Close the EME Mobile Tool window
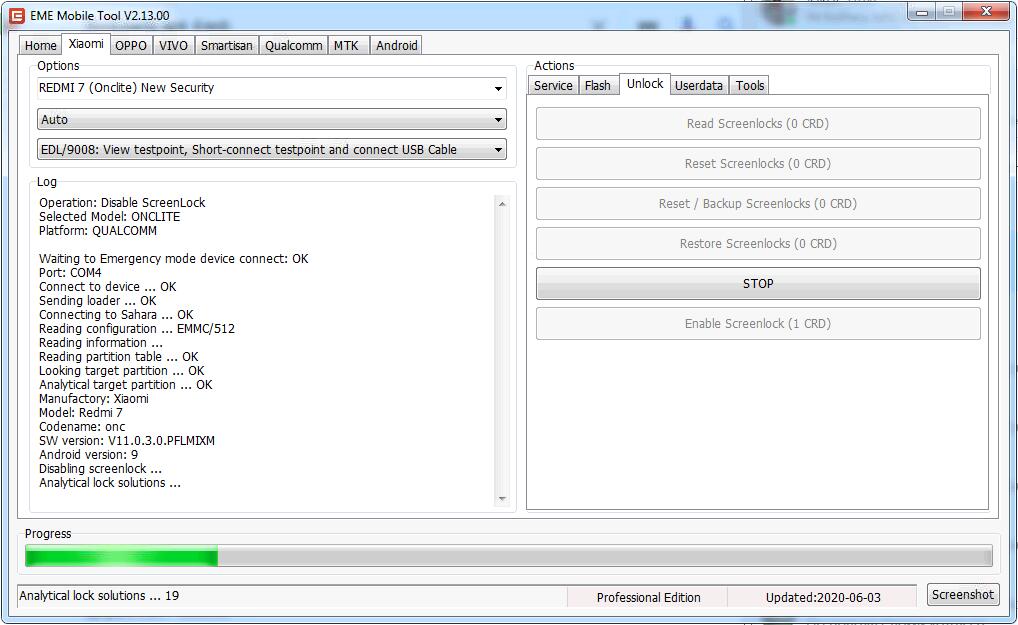Viewport: 1018px width, 625px height. click(986, 11)
